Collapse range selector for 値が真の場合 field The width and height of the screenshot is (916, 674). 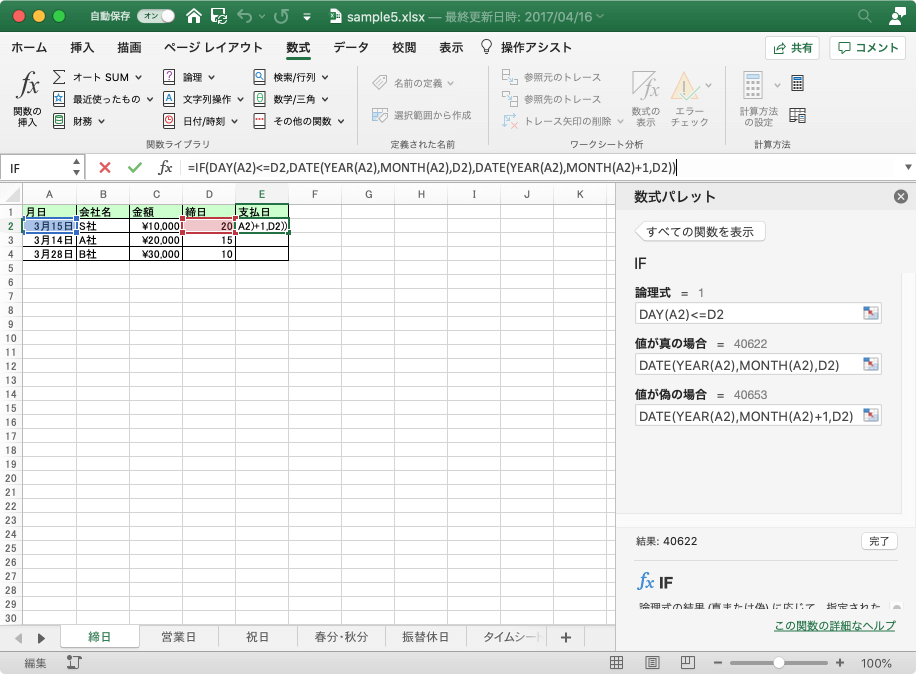[x=871, y=364]
